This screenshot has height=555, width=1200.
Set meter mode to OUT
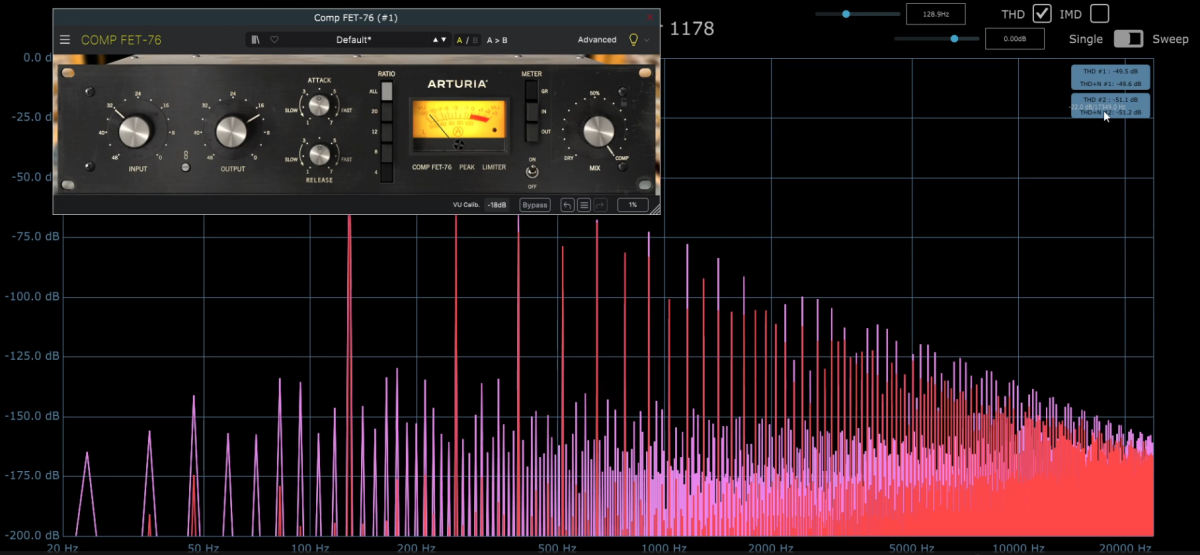tap(531, 131)
